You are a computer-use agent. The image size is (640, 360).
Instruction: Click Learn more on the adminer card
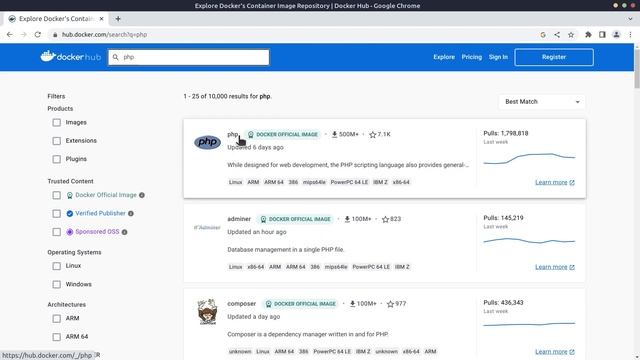coord(555,267)
